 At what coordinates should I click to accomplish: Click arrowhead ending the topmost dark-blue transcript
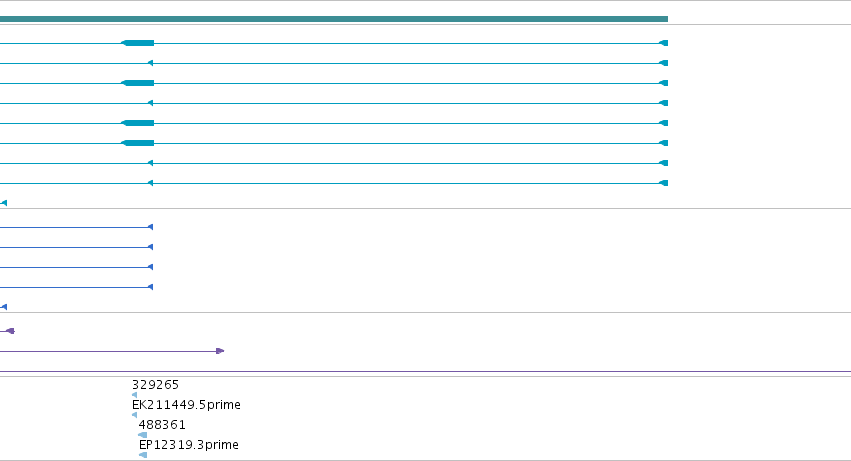(150, 227)
